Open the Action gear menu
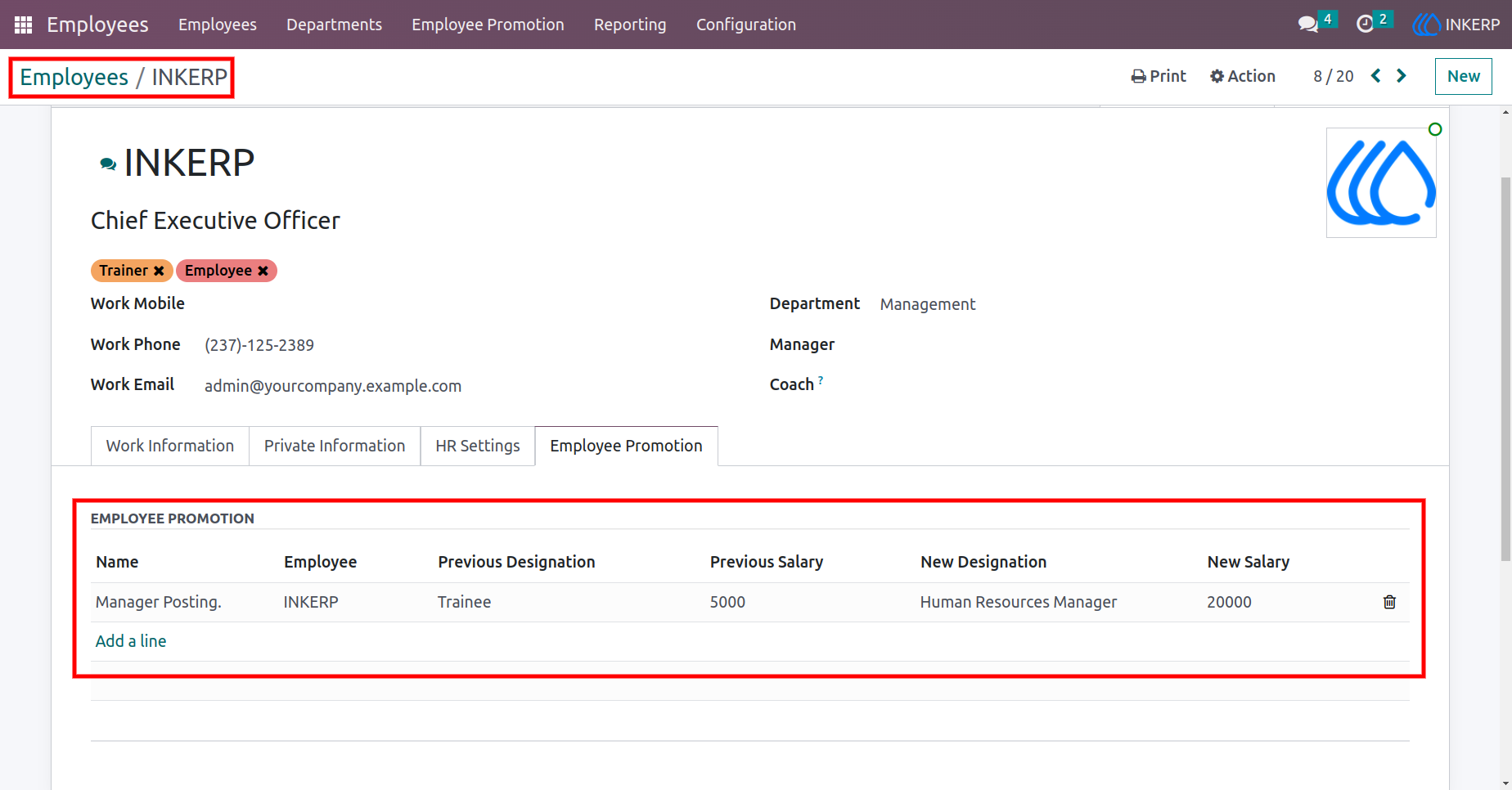This screenshot has width=1512, height=790. (x=1243, y=76)
